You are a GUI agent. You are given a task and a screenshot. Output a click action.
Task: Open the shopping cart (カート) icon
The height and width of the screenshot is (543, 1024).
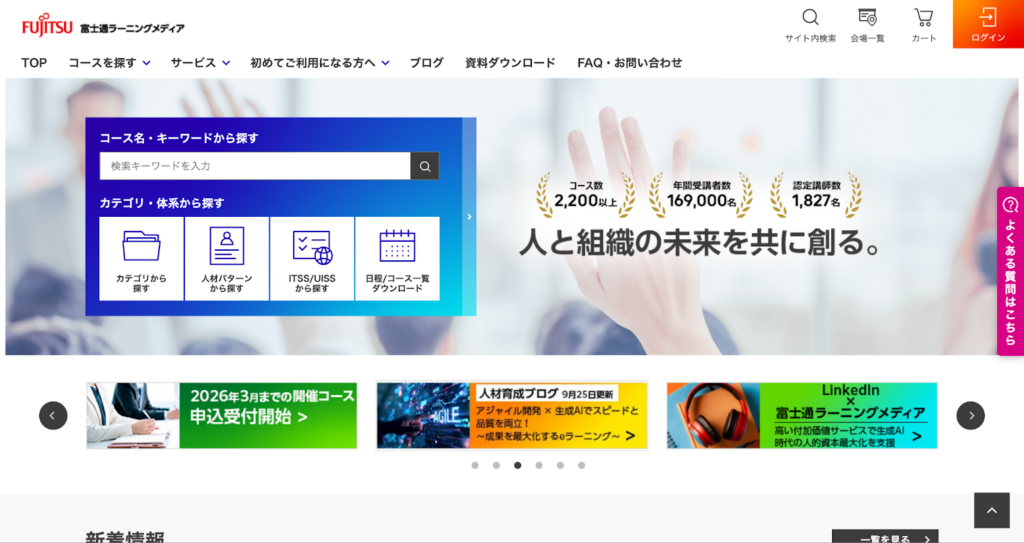[x=923, y=24]
